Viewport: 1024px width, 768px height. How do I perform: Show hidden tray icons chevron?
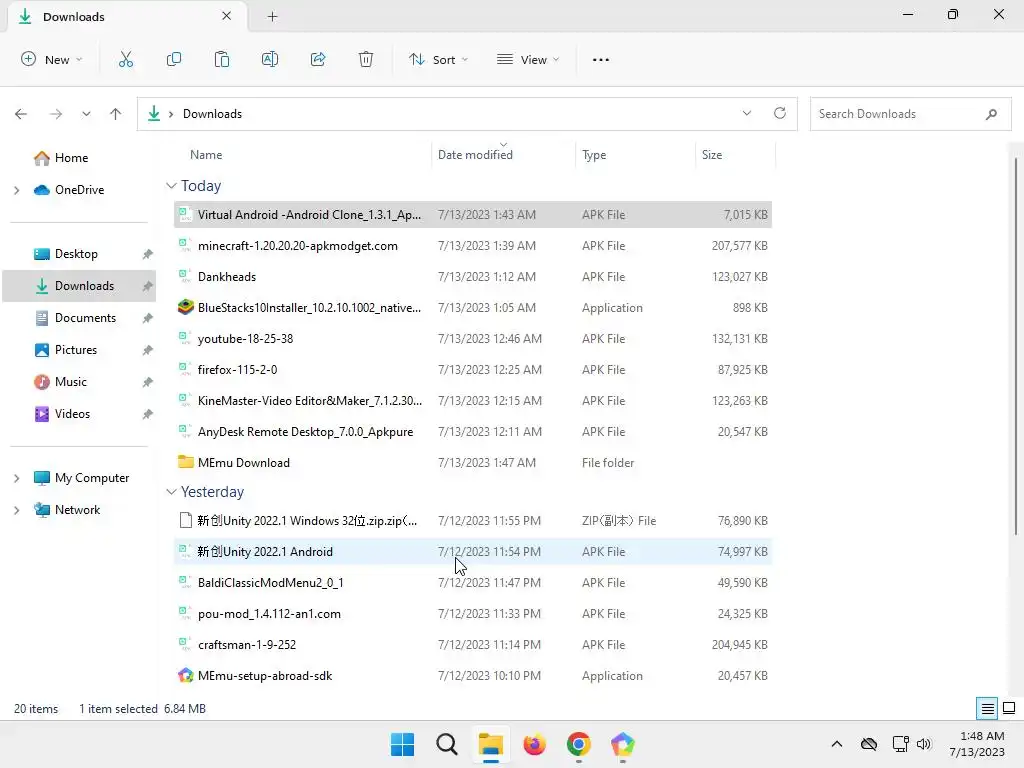[x=837, y=744]
